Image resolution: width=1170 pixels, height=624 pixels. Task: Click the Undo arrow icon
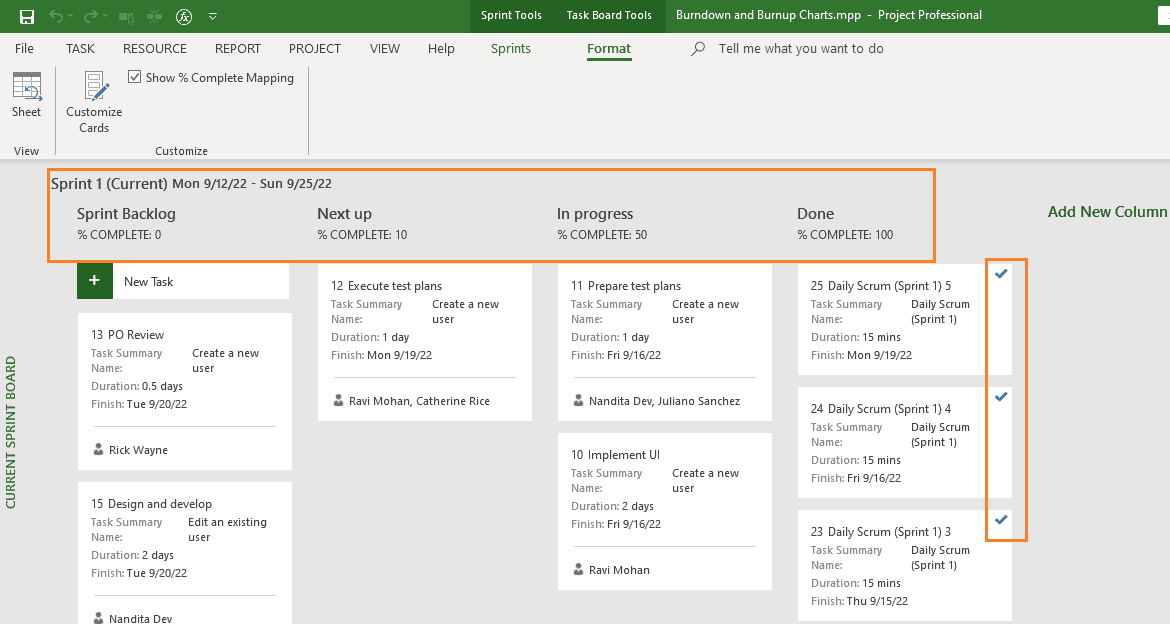[x=55, y=16]
